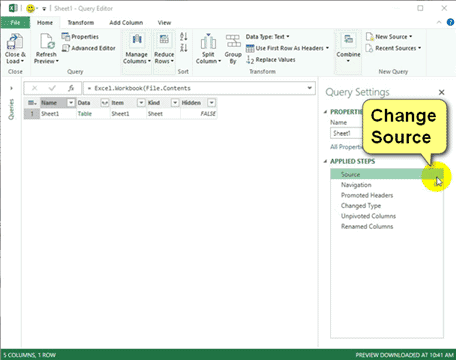The width and height of the screenshot is (456, 360).
Task: Click the Close & Load icon
Action: 15,41
